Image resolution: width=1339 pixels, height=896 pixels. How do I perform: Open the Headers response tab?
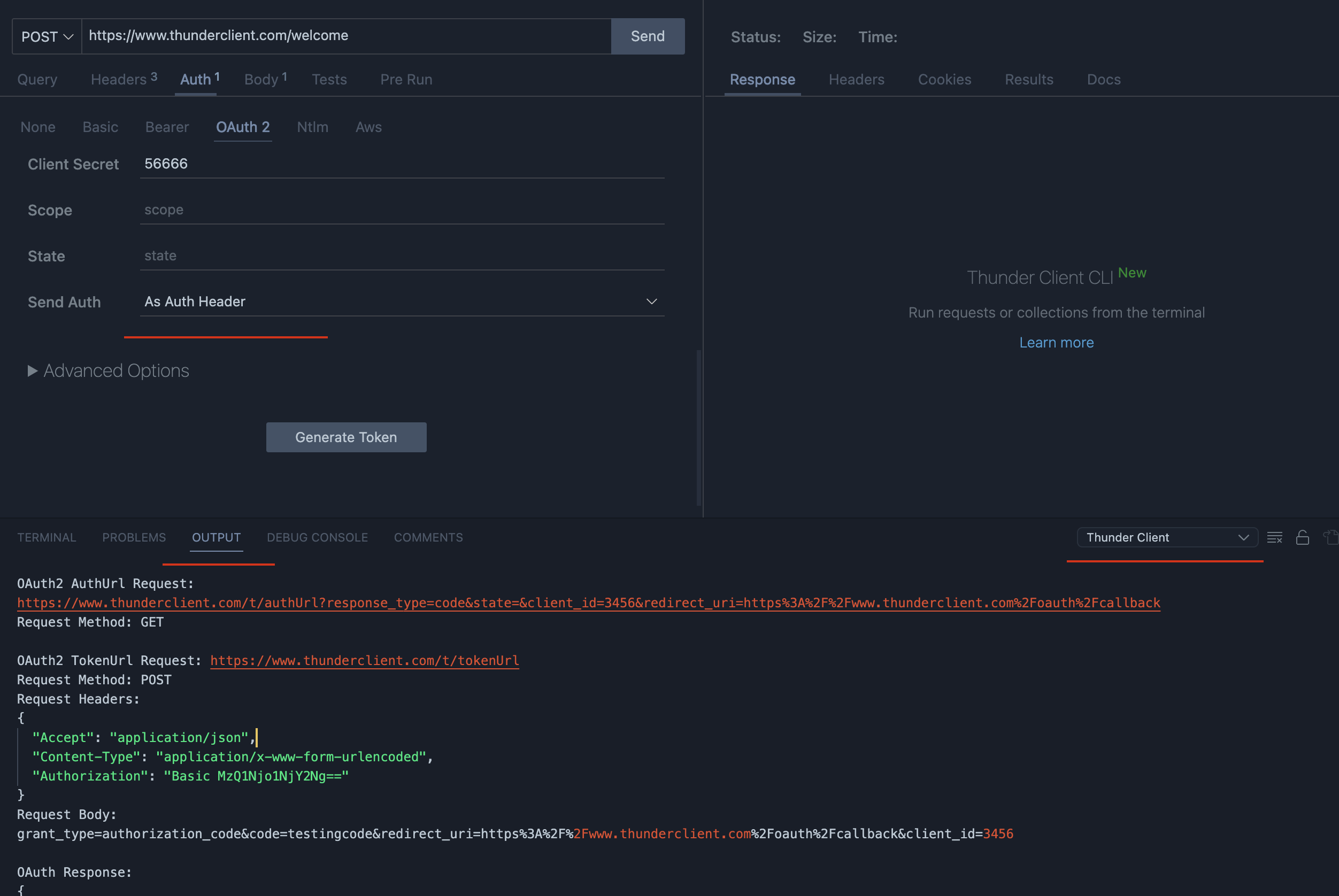tap(856, 80)
